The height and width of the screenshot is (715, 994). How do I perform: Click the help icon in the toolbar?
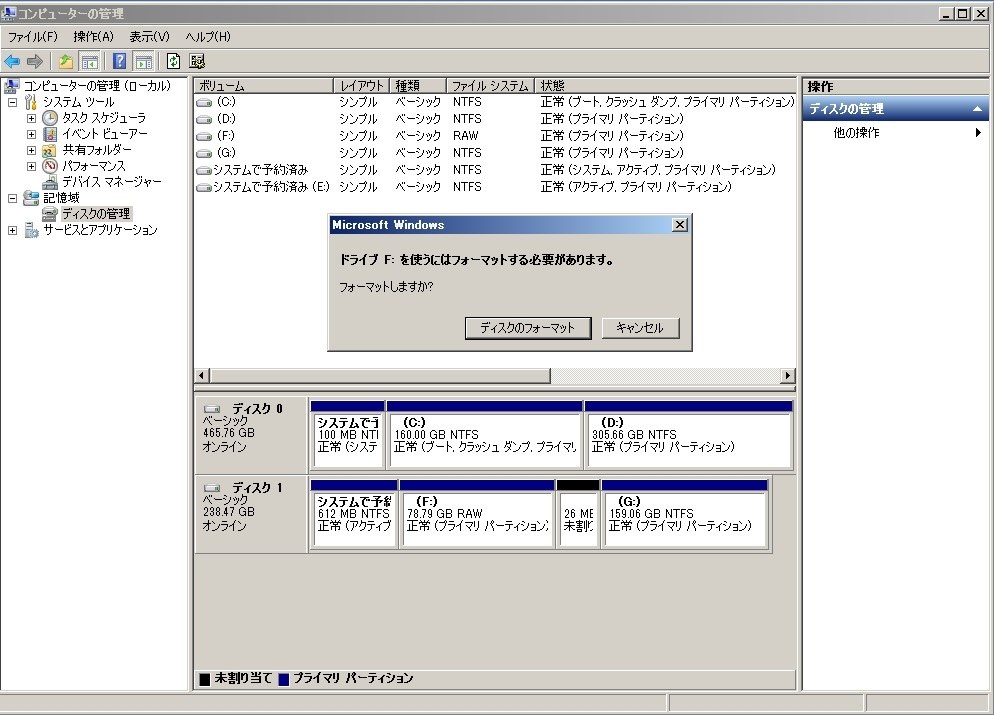pyautogui.click(x=118, y=60)
